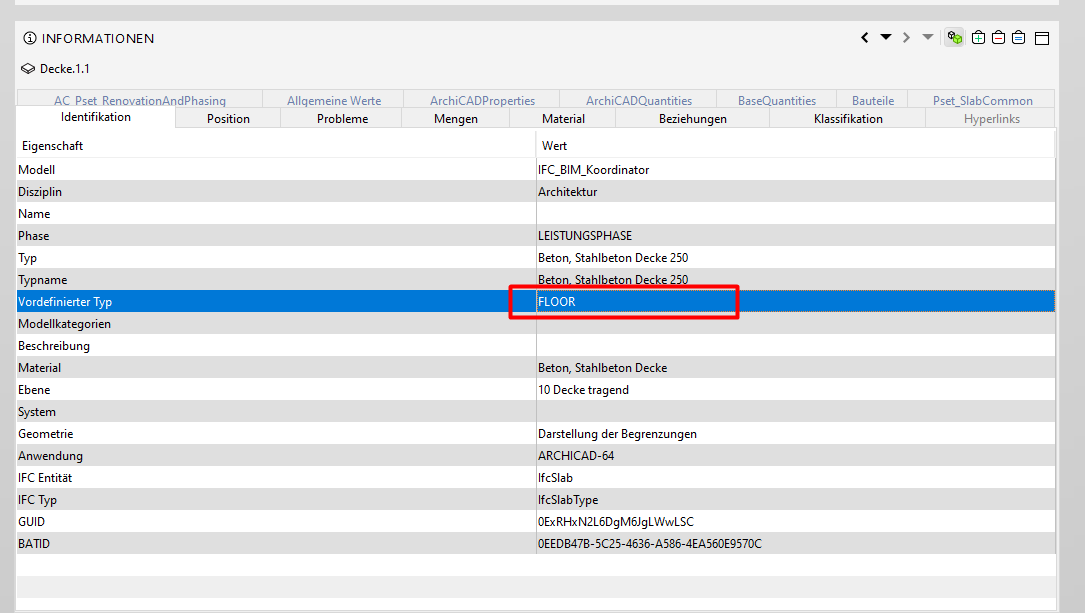Screen dimensions: 1085x613
Task: Click the Material row value Beton, Stahlbeton Decke
Action: click(603, 367)
